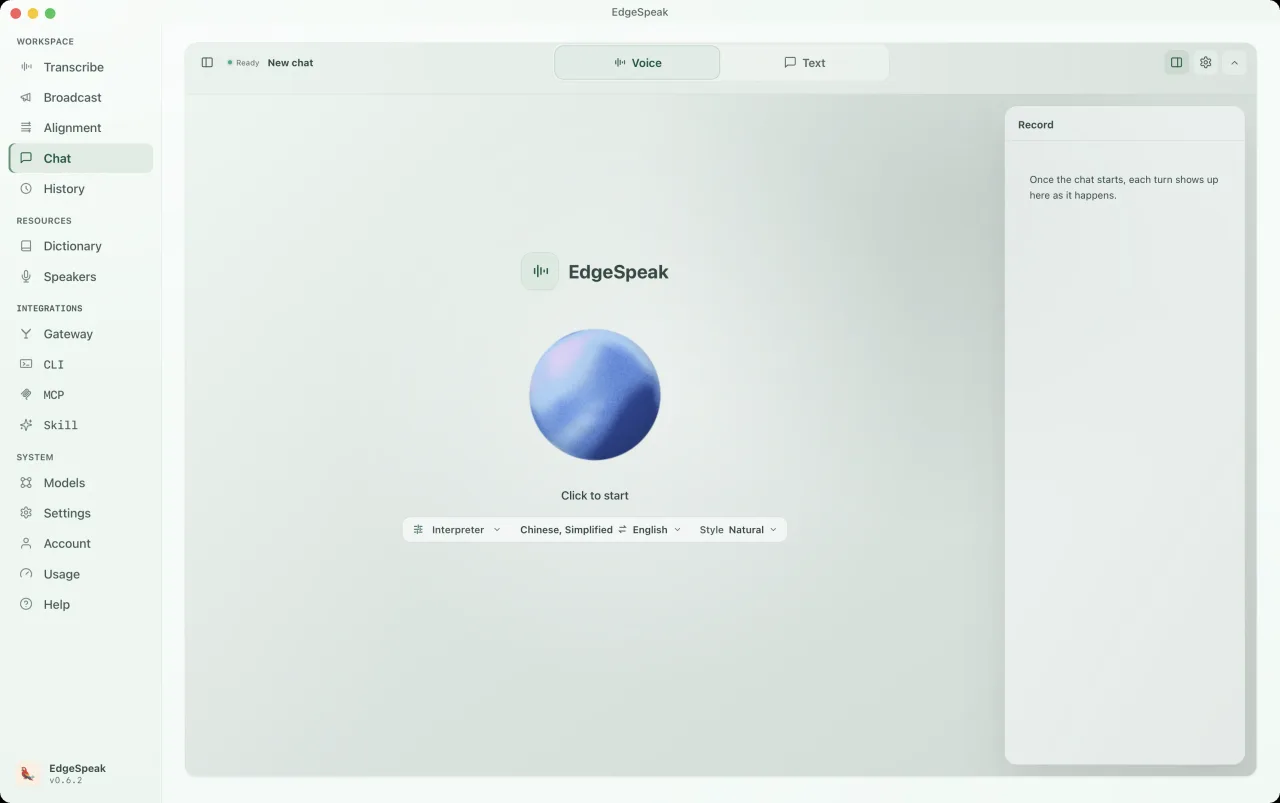View the Usage page
The image size is (1280, 803).
pos(81,574)
